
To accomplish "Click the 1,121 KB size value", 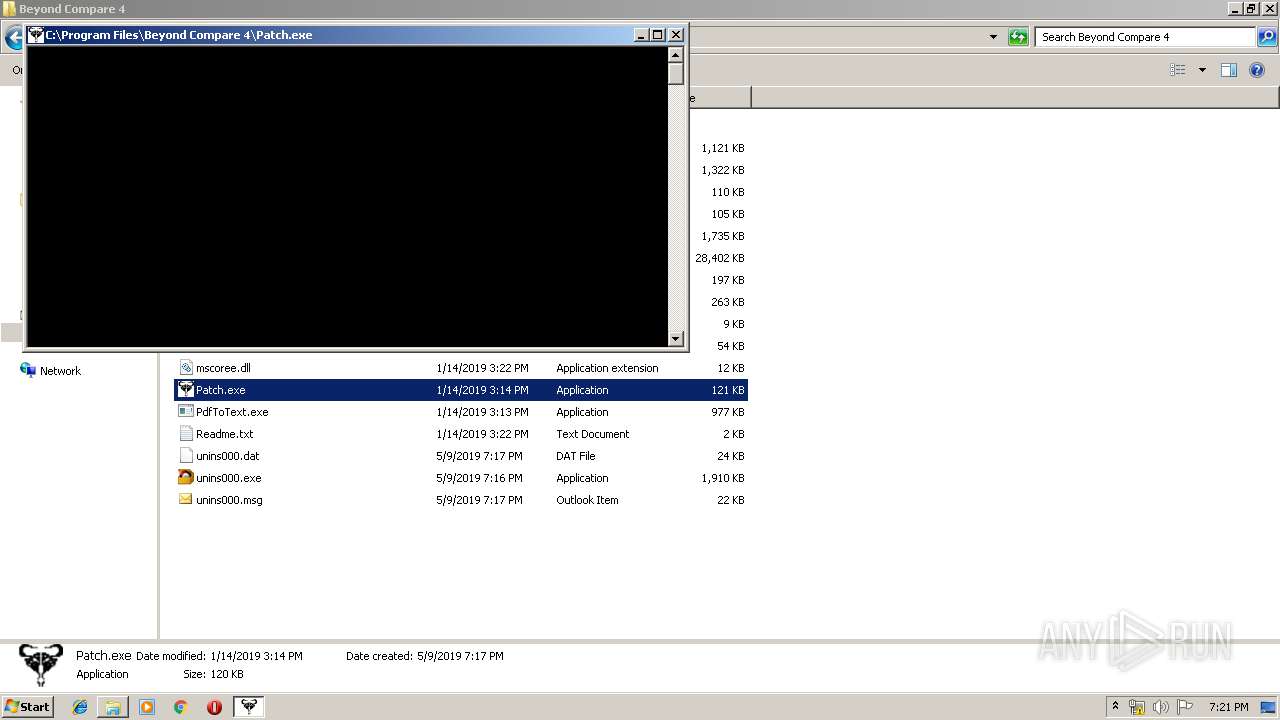I will coord(723,148).
